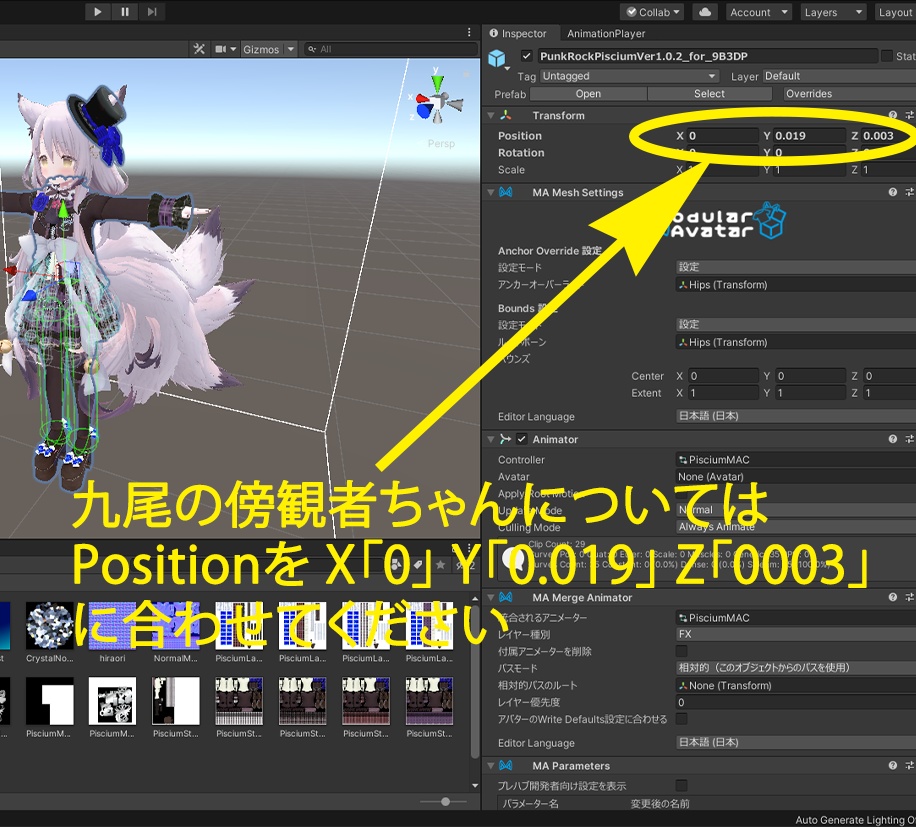Click the GameObject cube icon

[x=497, y=58]
